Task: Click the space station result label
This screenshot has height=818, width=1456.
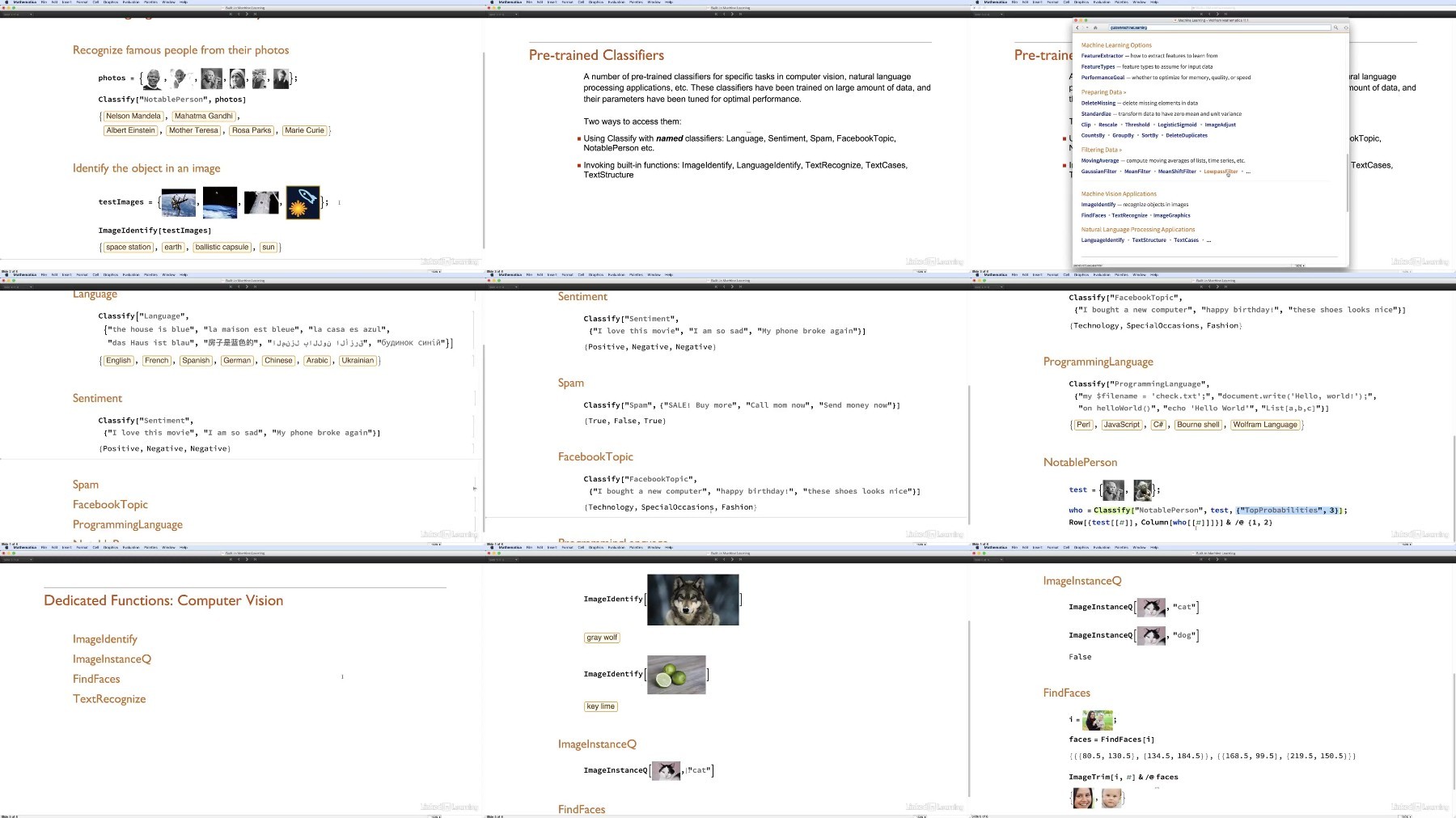Action: (128, 248)
